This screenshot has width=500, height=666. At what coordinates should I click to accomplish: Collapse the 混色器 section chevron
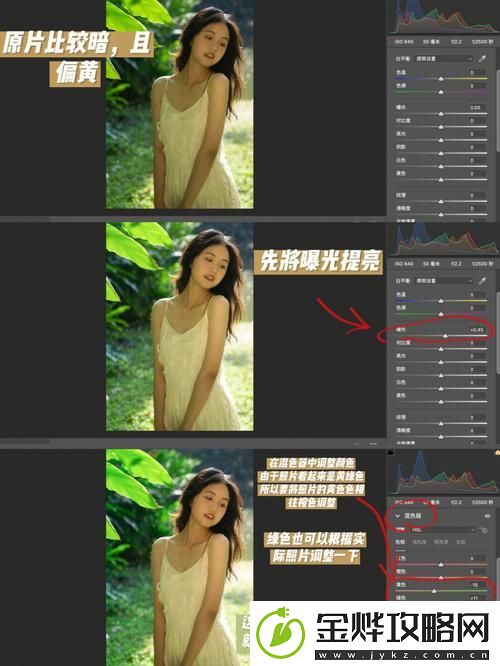coord(398,516)
